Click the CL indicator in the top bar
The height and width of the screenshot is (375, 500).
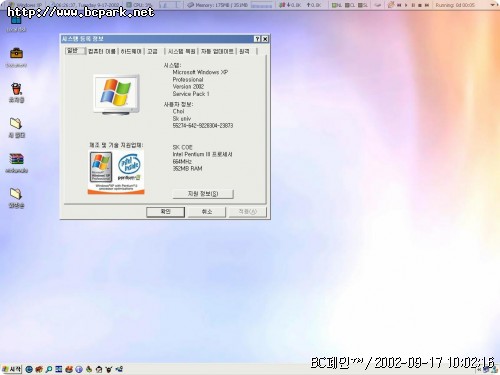pos(350,5)
